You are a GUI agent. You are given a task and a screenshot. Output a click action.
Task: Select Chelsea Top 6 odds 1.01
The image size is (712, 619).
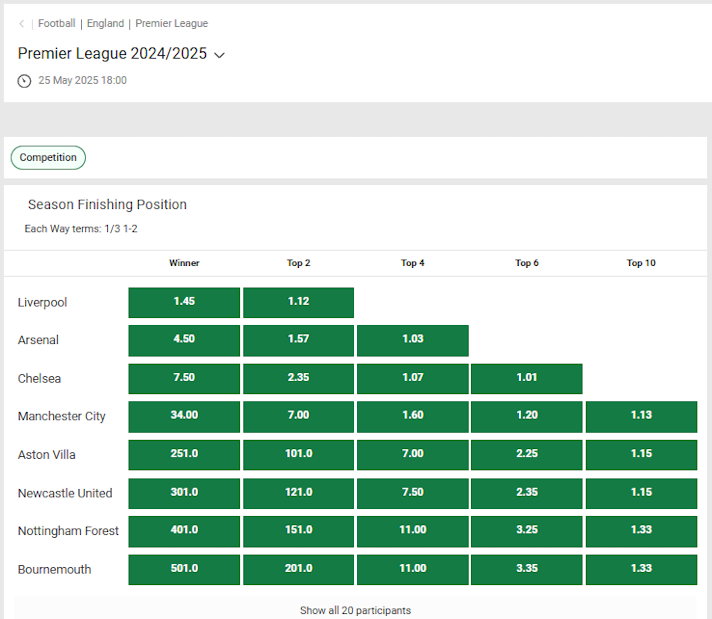(x=527, y=379)
